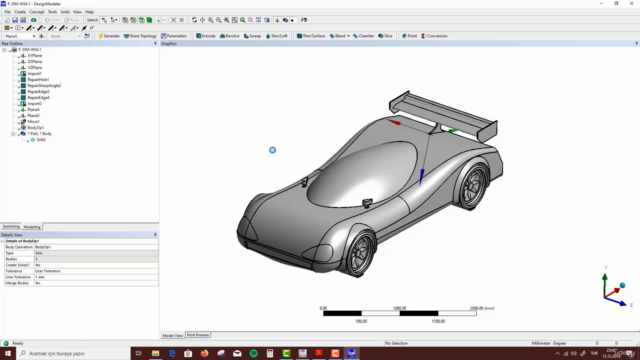Screen dimensions: 640x360
Task: Open the View menu
Action: click(x=77, y=12)
